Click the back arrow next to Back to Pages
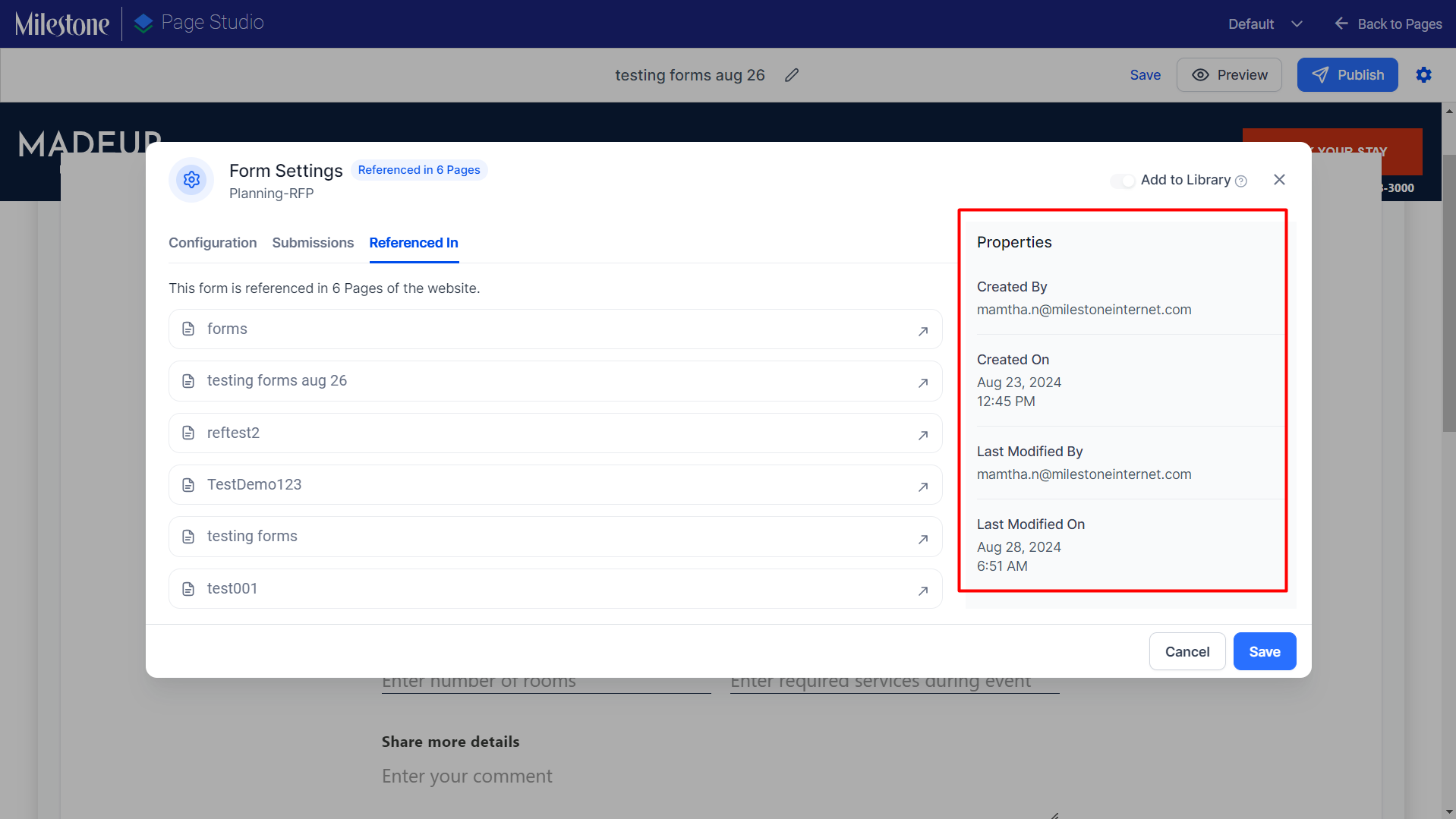The width and height of the screenshot is (1456, 819). [x=1341, y=24]
